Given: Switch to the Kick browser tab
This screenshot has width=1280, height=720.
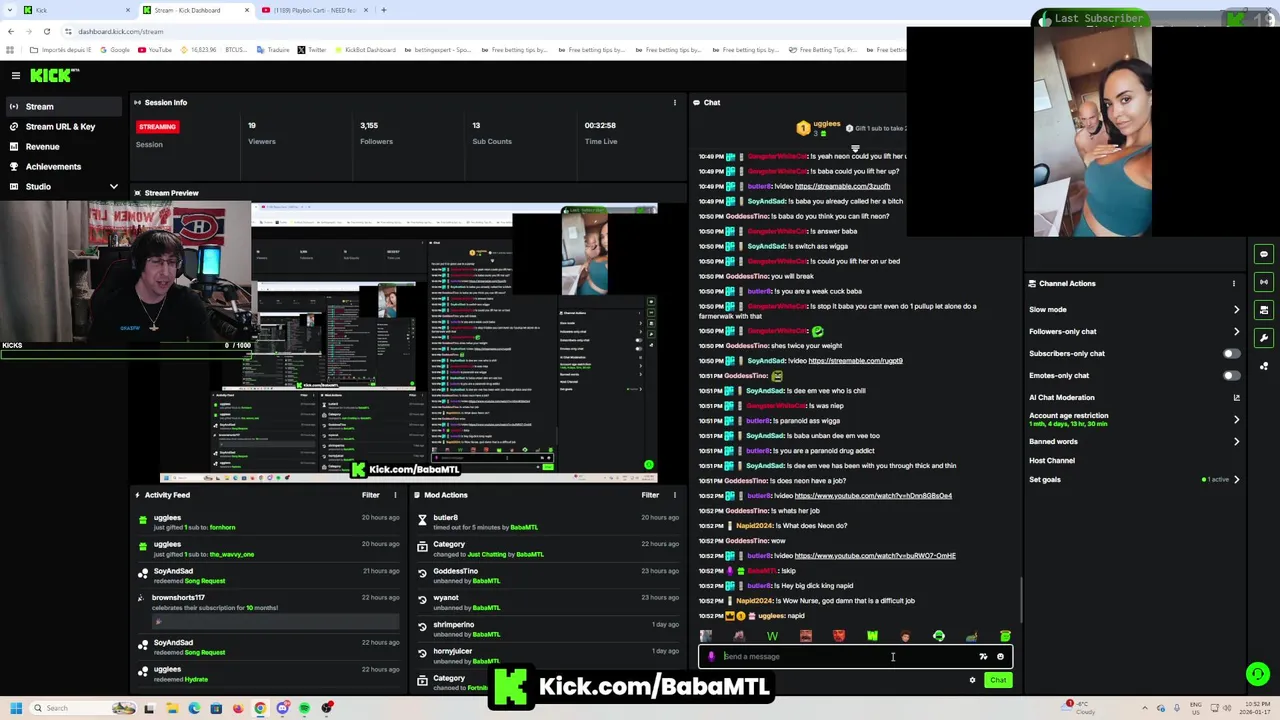Looking at the screenshot, I should click(x=75, y=10).
